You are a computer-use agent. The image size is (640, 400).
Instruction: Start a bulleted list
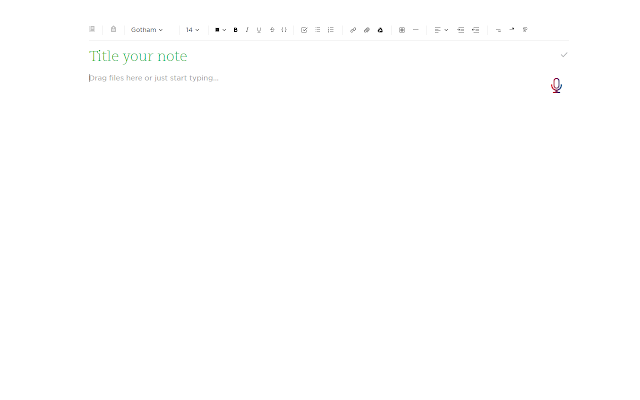click(318, 30)
